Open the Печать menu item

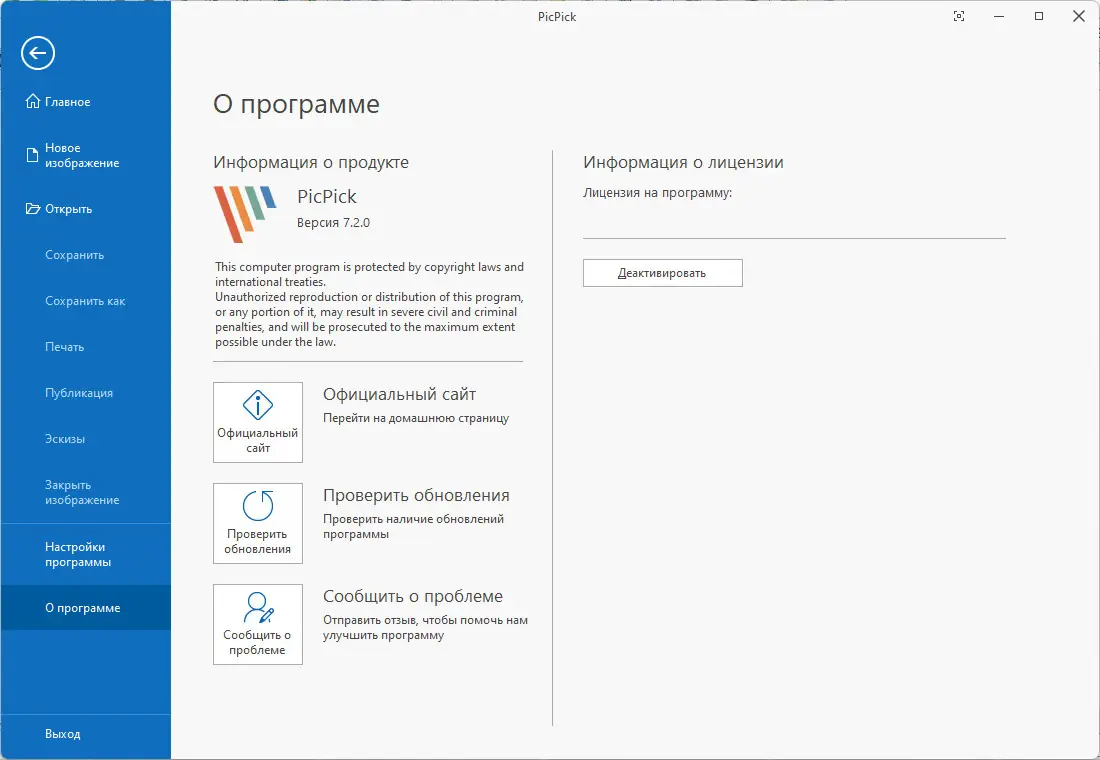pos(86,347)
